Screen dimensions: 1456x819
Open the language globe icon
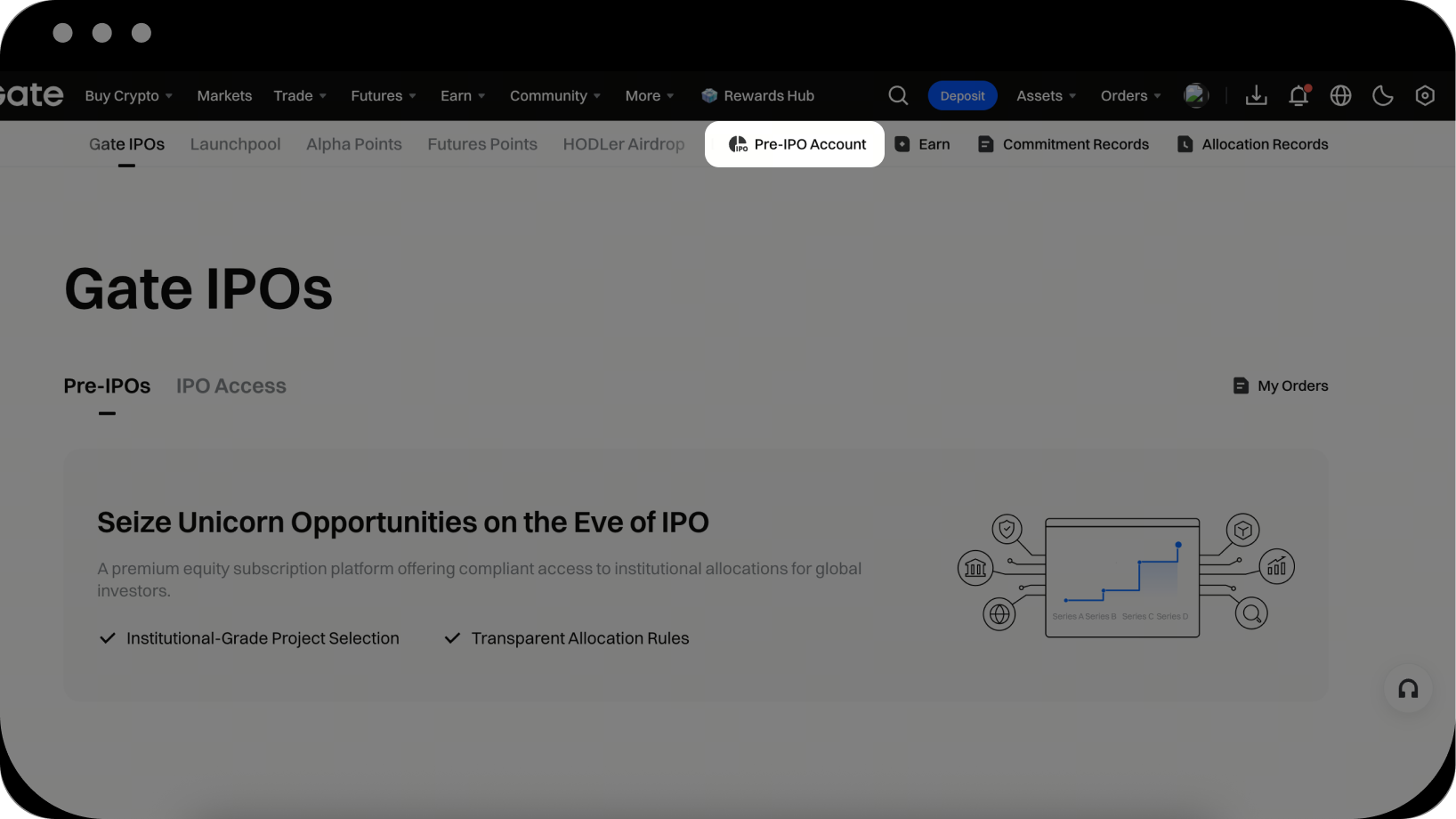coord(1340,95)
